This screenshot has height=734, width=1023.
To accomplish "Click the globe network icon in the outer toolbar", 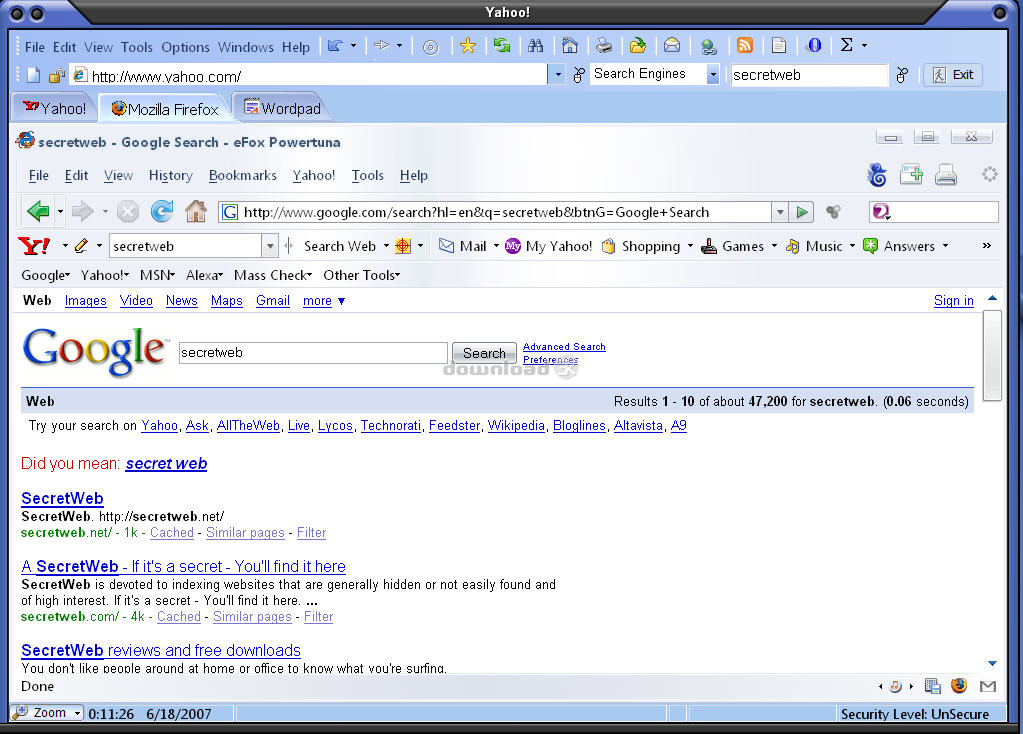I will coord(709,46).
